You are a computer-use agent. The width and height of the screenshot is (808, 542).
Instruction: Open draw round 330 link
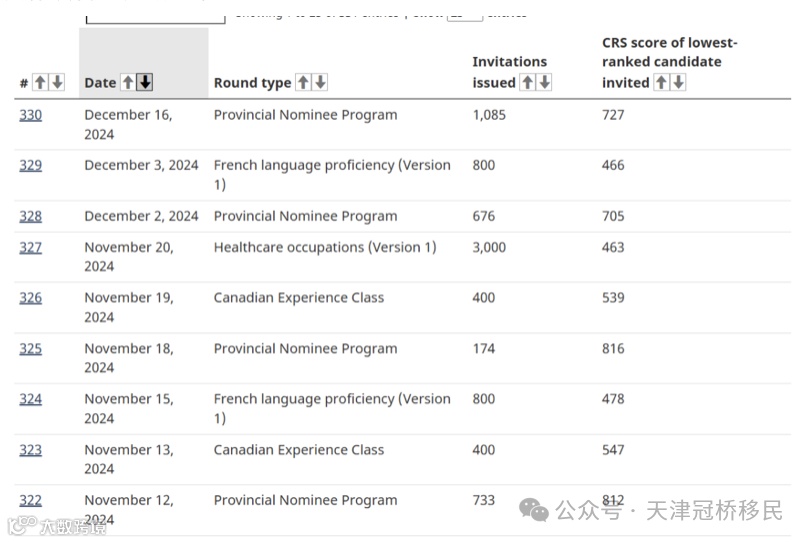click(x=31, y=115)
